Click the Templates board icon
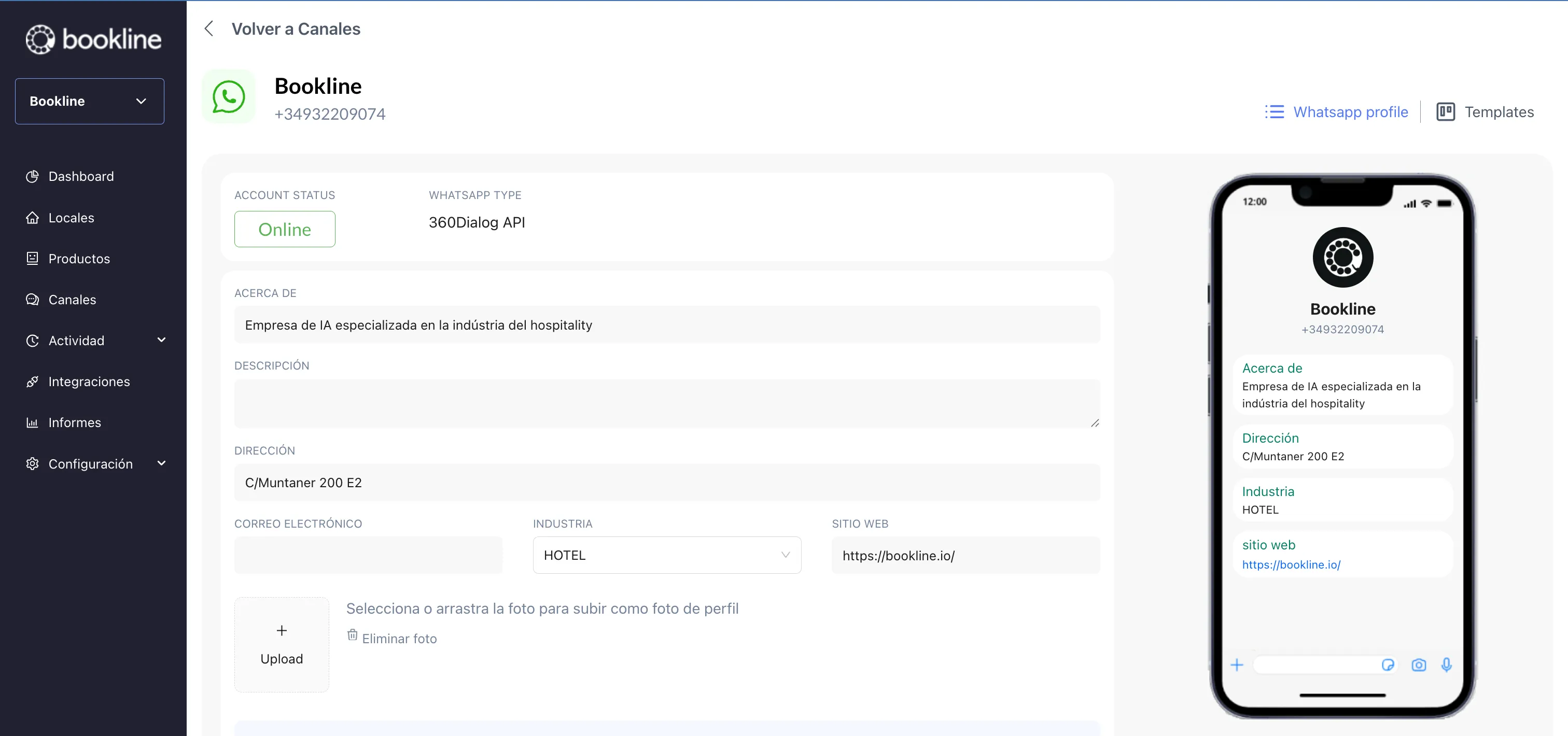1568x736 pixels. tap(1446, 112)
